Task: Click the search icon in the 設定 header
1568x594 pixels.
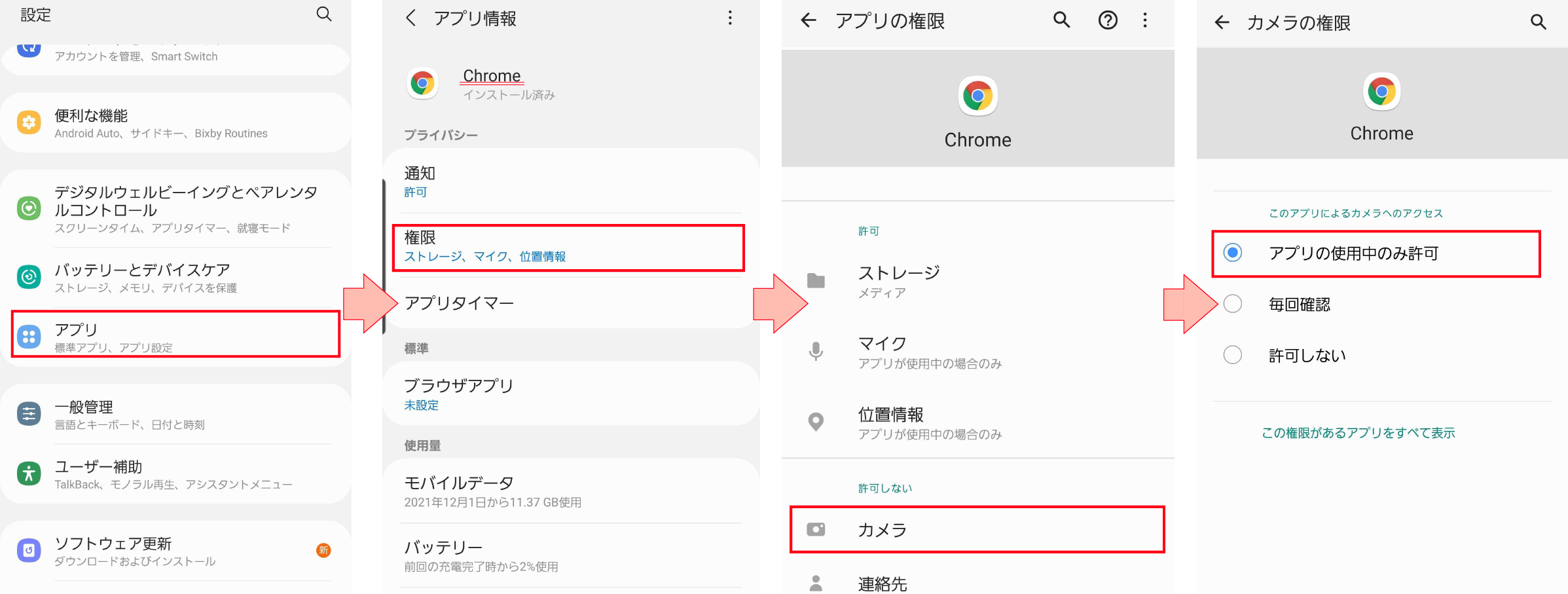Action: (x=324, y=14)
